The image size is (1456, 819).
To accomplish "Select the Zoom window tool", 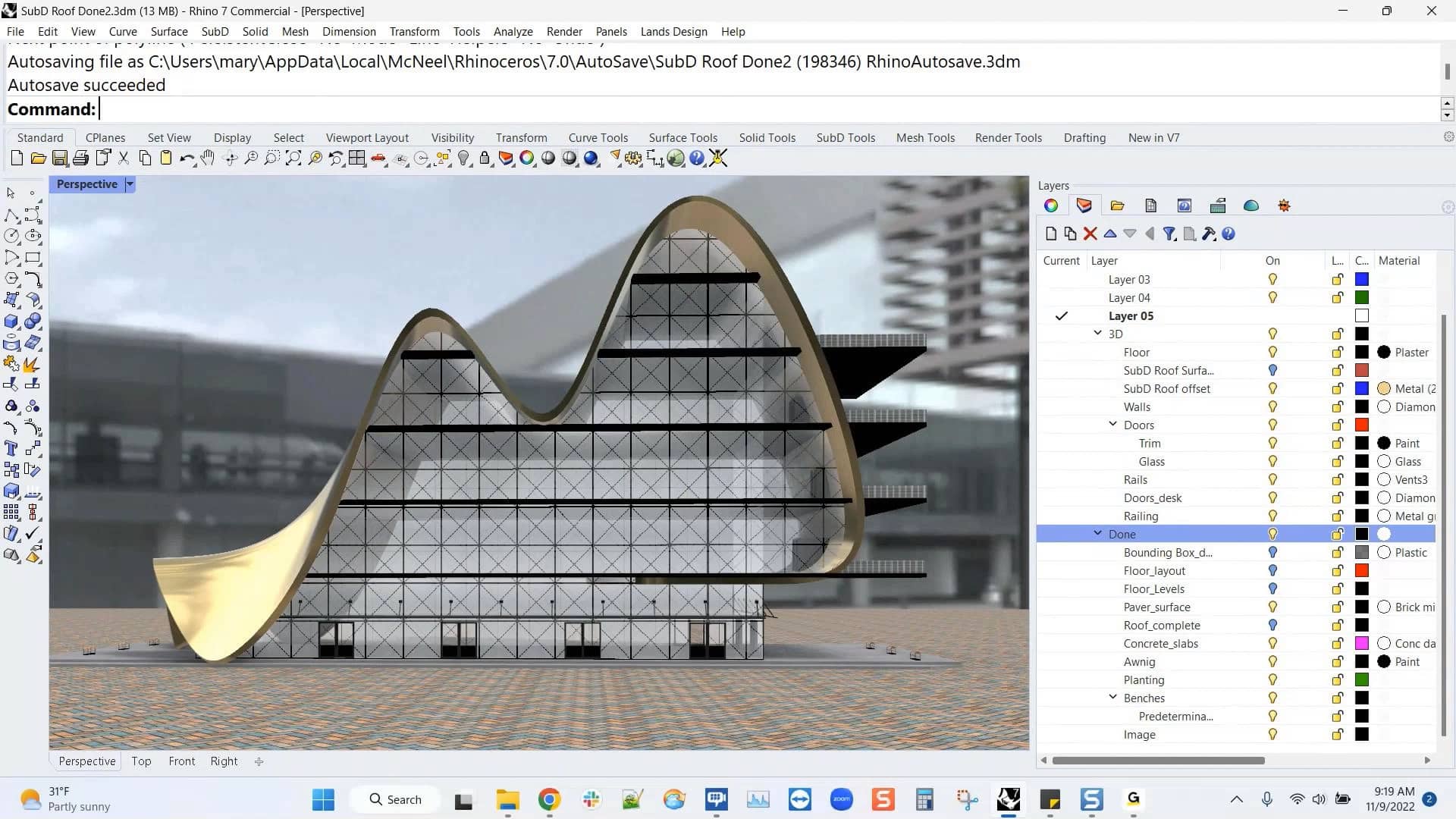I will (271, 158).
